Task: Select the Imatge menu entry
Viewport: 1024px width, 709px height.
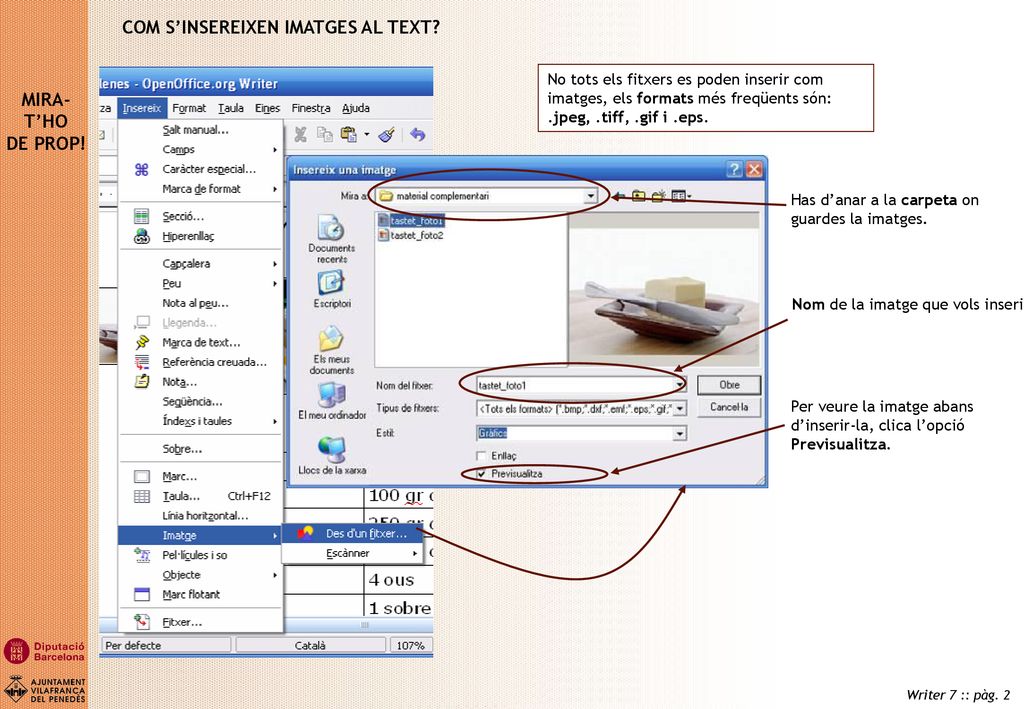Action: (200, 535)
